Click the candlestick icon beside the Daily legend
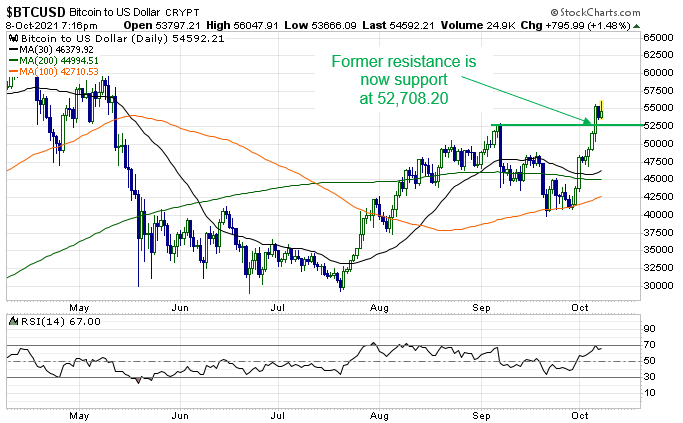Image resolution: width=683 pixels, height=423 pixels. (14, 38)
